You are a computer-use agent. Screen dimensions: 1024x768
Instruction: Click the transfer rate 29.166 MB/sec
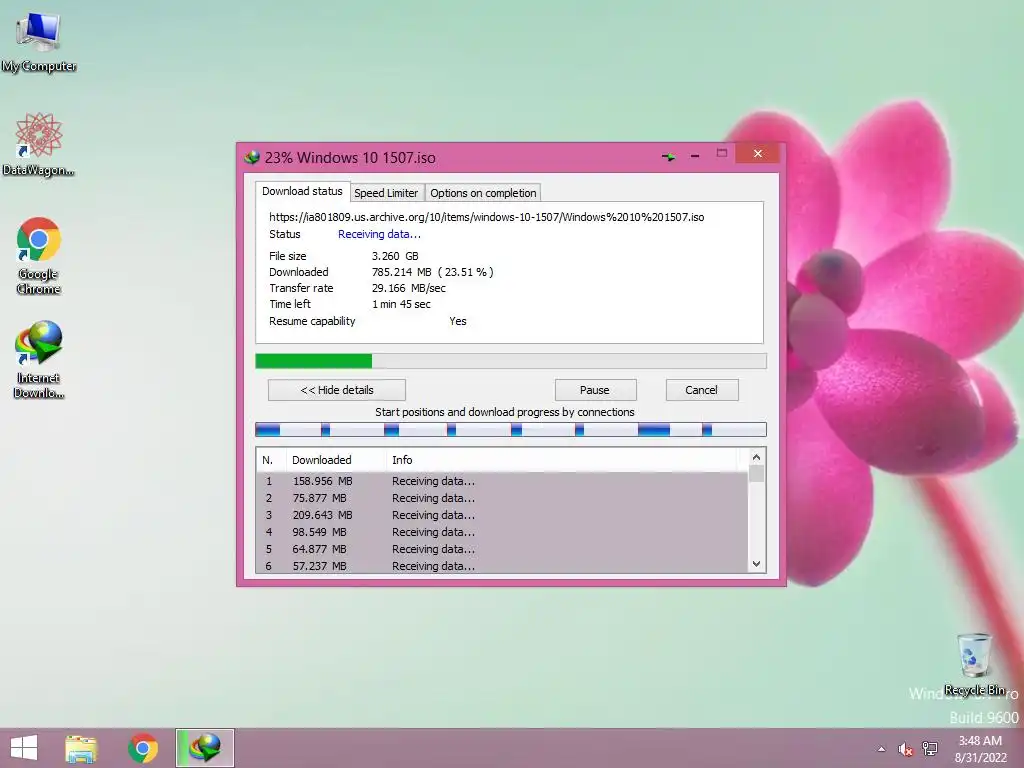(409, 288)
